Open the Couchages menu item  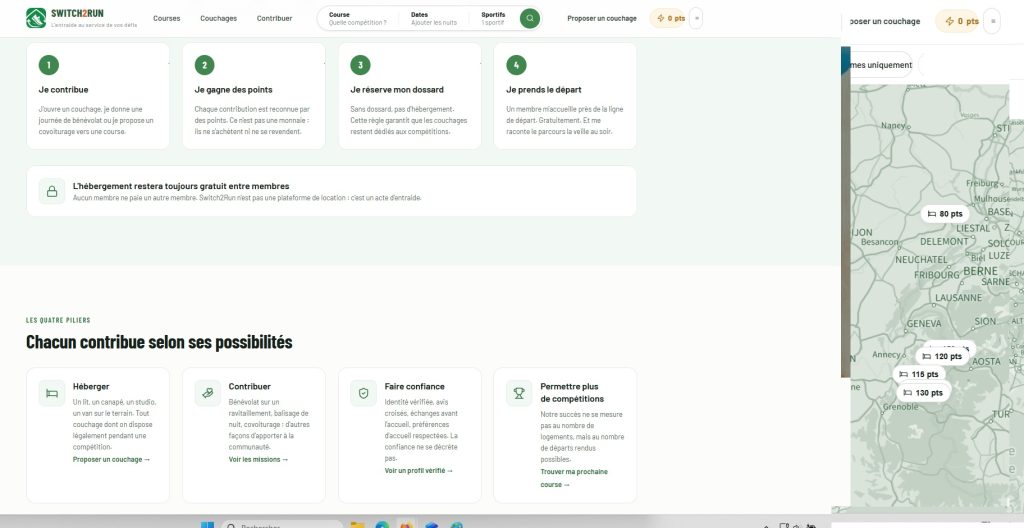[x=218, y=18]
